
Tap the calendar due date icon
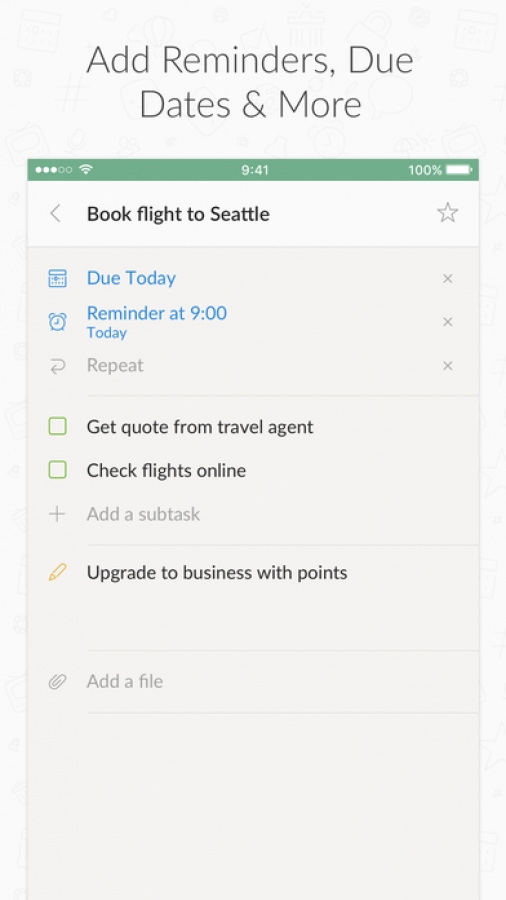(57, 278)
